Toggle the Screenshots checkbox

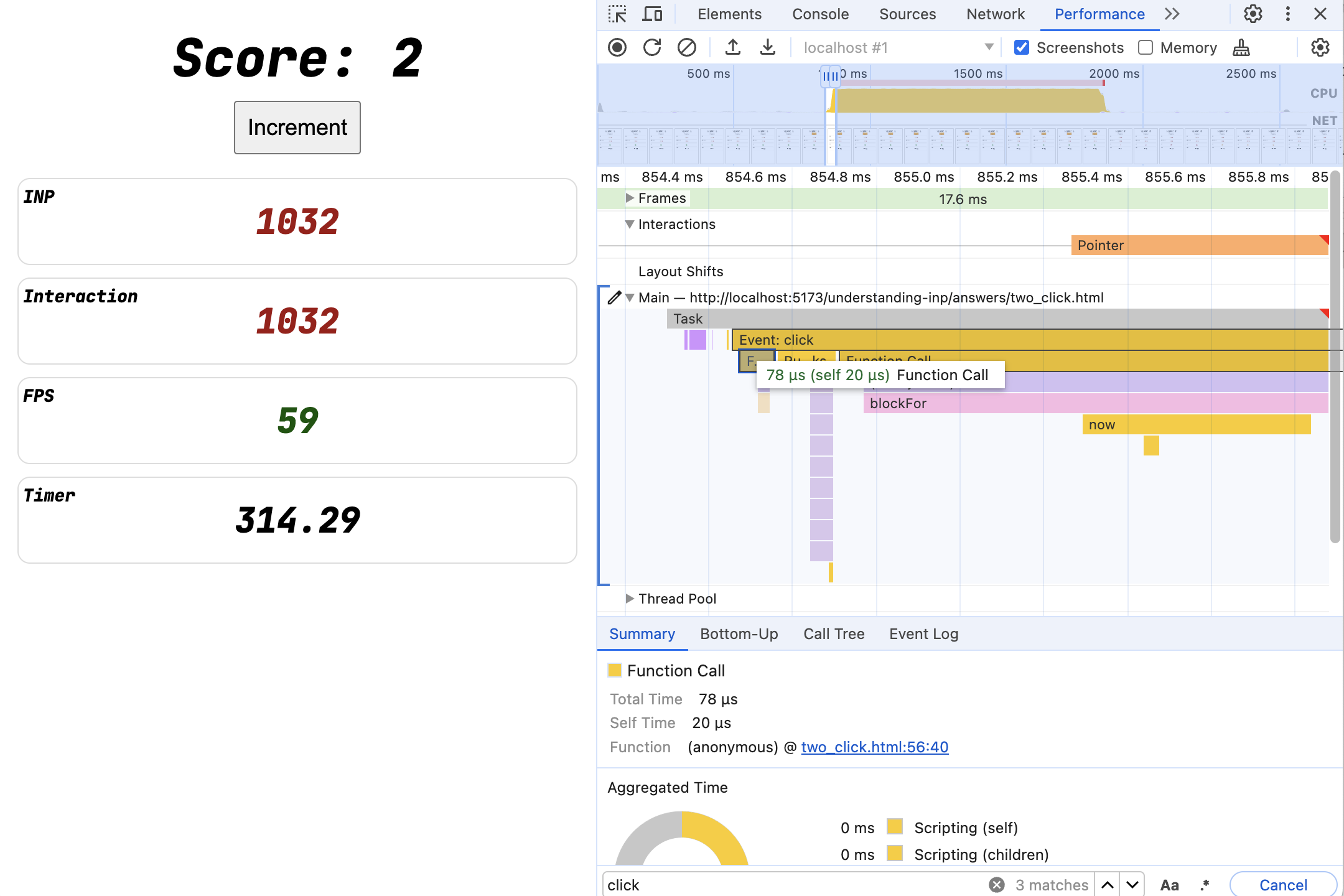pyautogui.click(x=1022, y=47)
